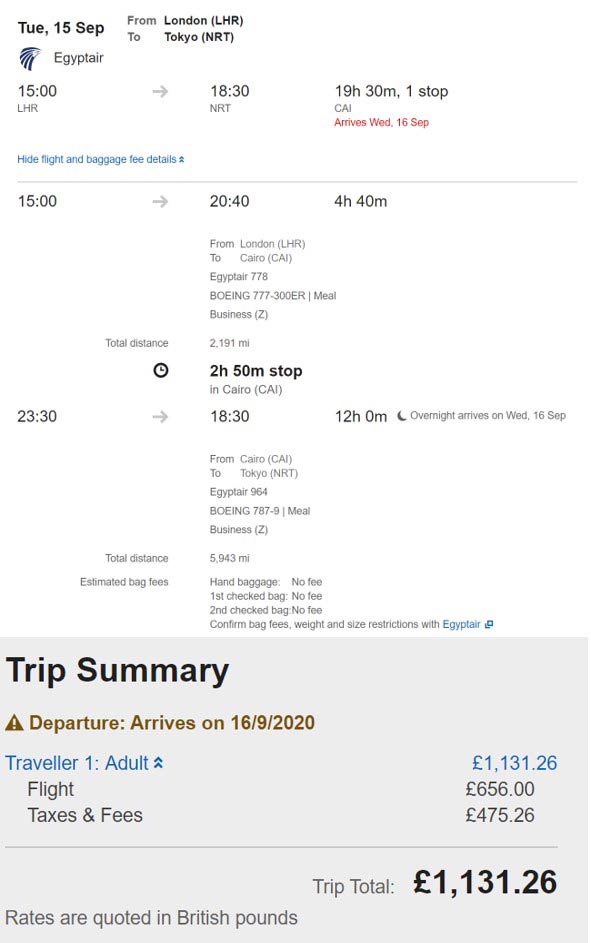Click the chevron next to Traveller 1: Adult

click(158, 763)
